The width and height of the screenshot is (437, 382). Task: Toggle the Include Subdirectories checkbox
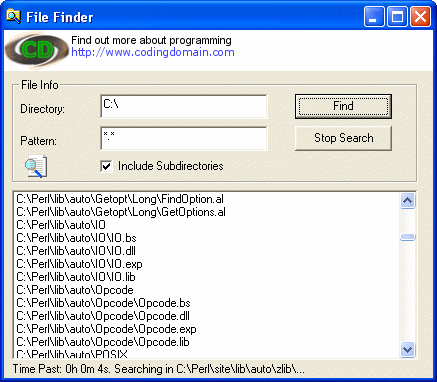[106, 166]
